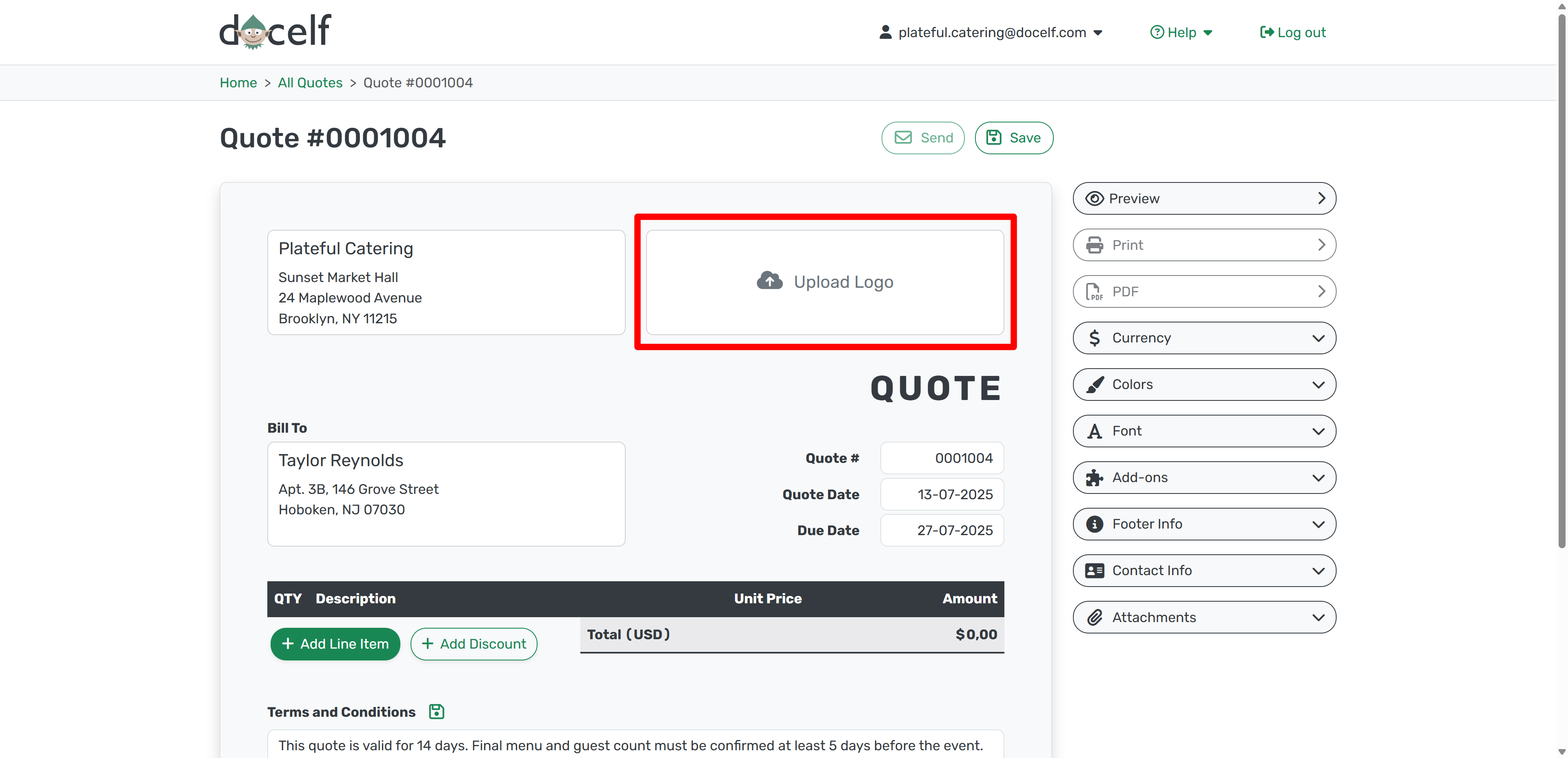Viewport: 1568px width, 758px height.
Task: Save Terms and Conditions via its disk icon
Action: 436,711
